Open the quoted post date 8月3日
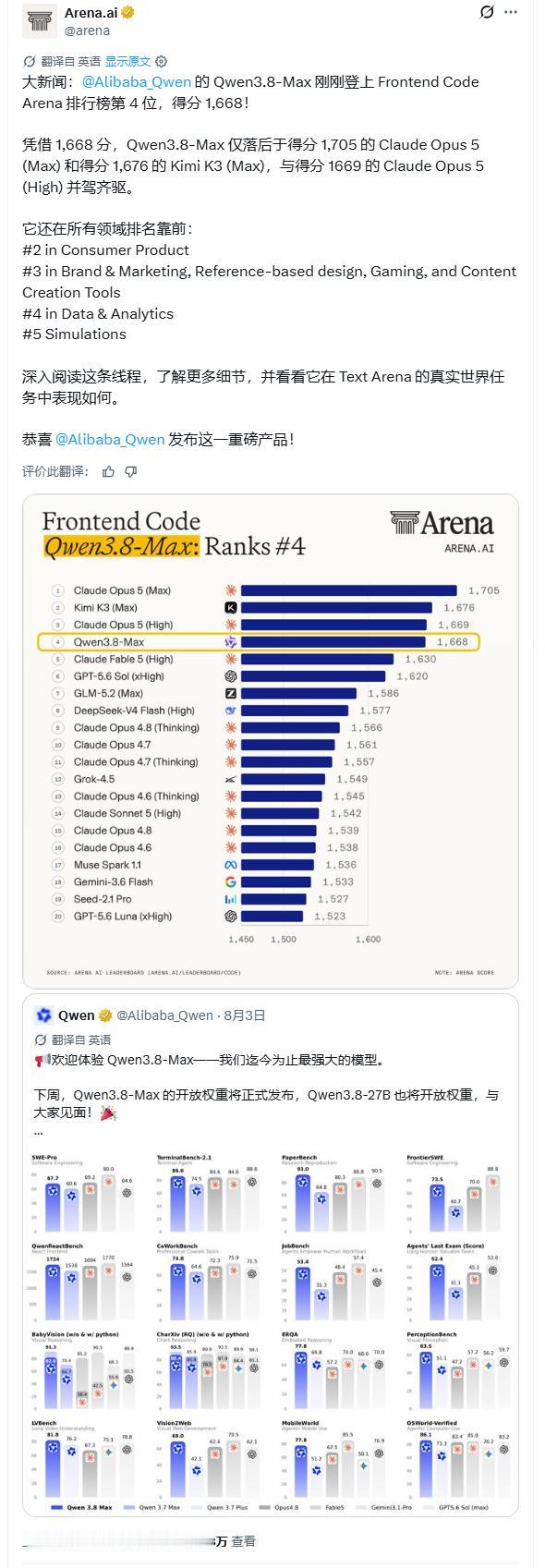This screenshot has height=1568, width=545. coord(245,1015)
